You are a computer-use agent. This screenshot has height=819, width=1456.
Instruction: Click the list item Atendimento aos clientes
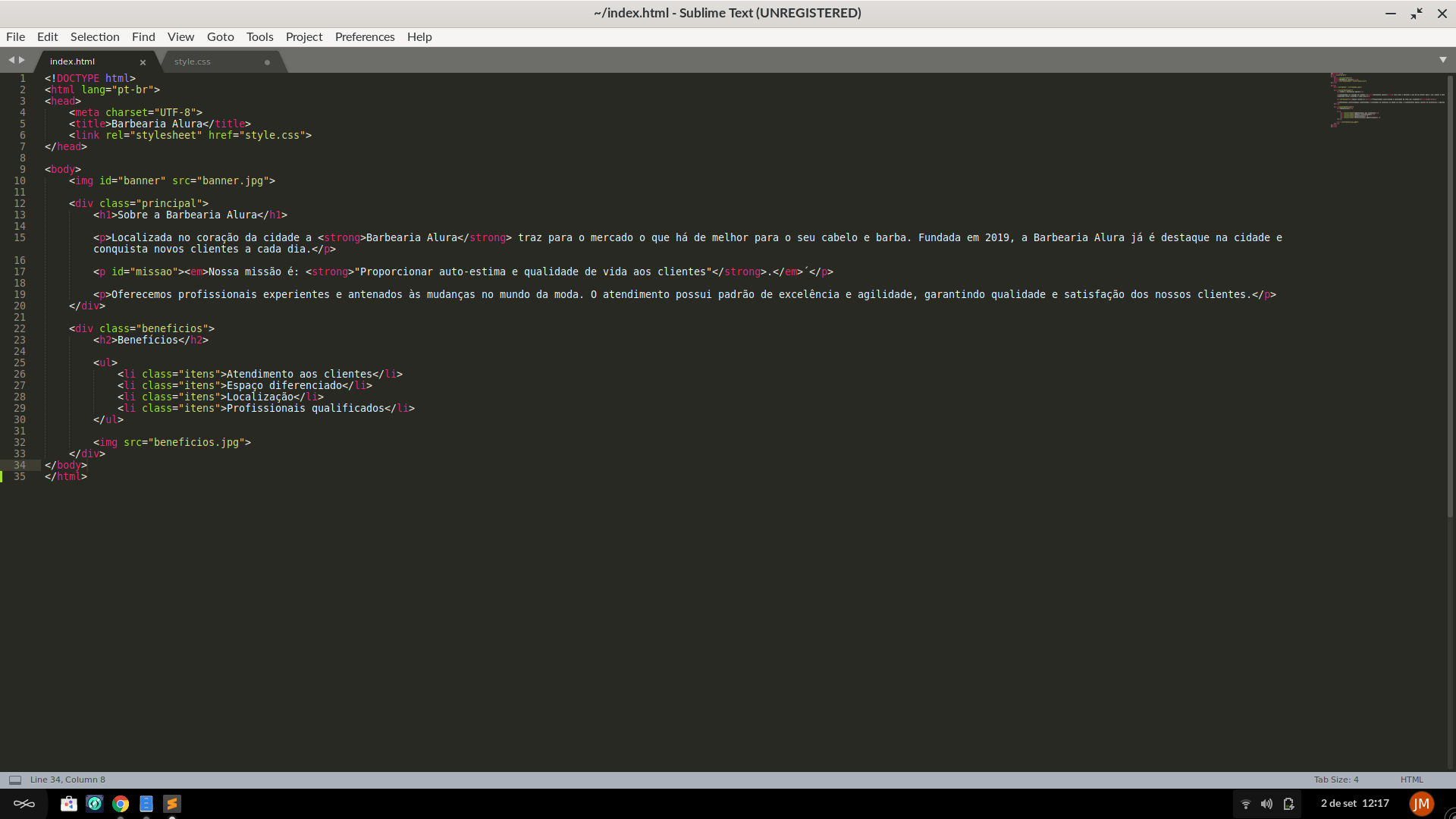300,374
